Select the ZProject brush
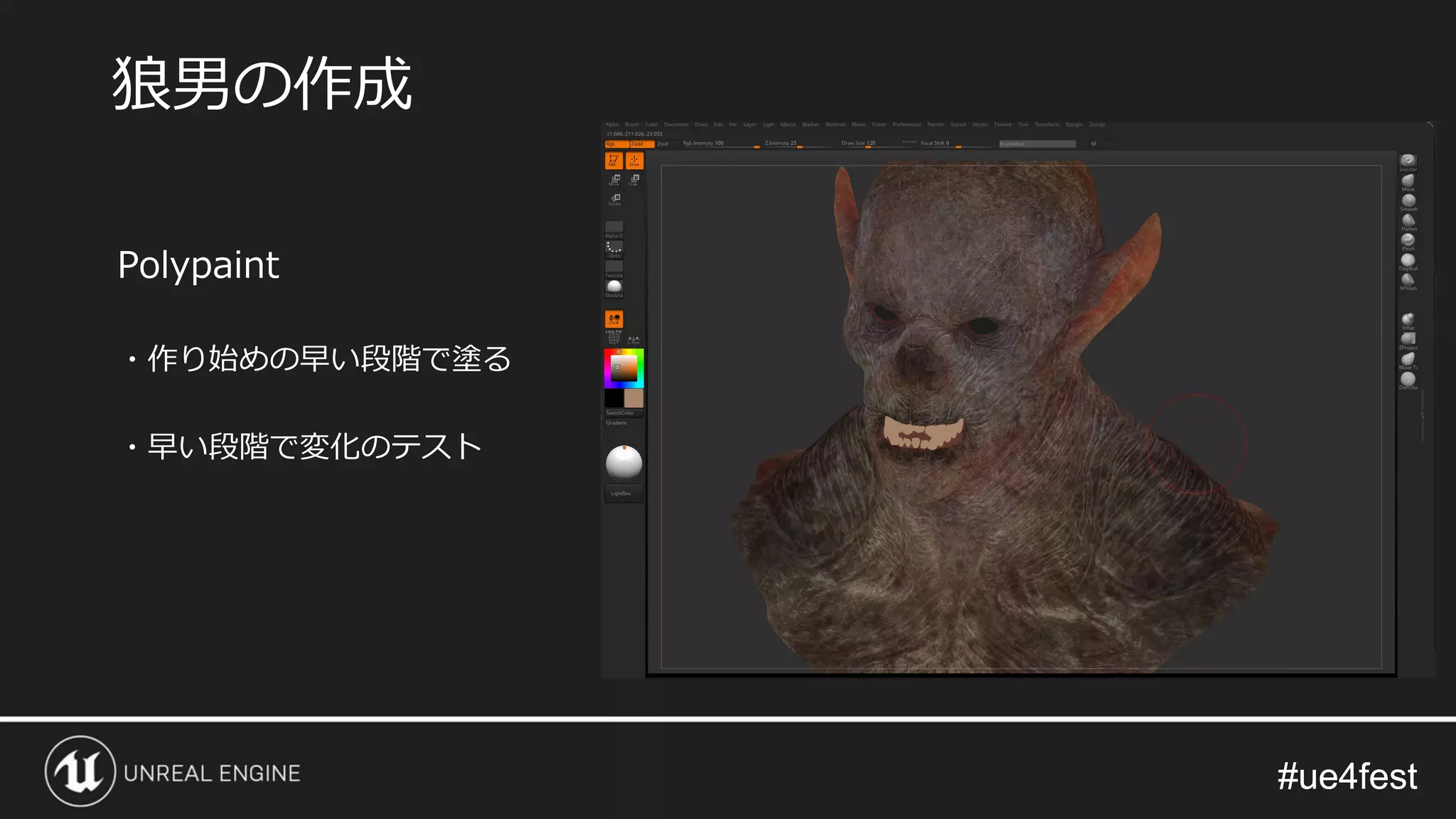The image size is (1456, 819). (x=1408, y=341)
